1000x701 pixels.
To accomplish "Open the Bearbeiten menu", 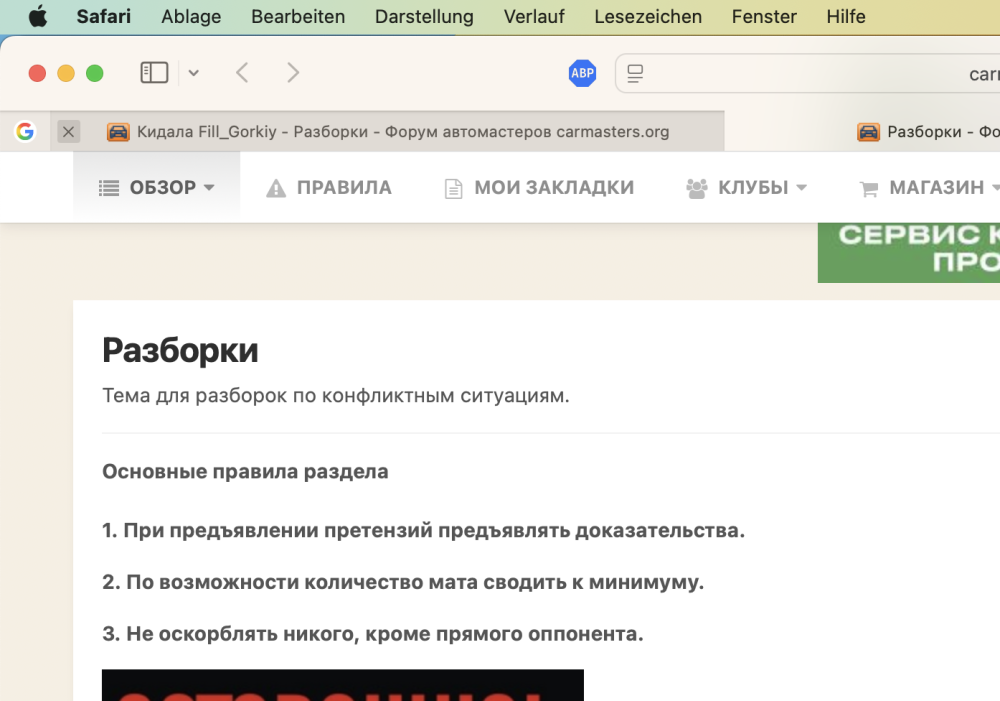I will [298, 16].
